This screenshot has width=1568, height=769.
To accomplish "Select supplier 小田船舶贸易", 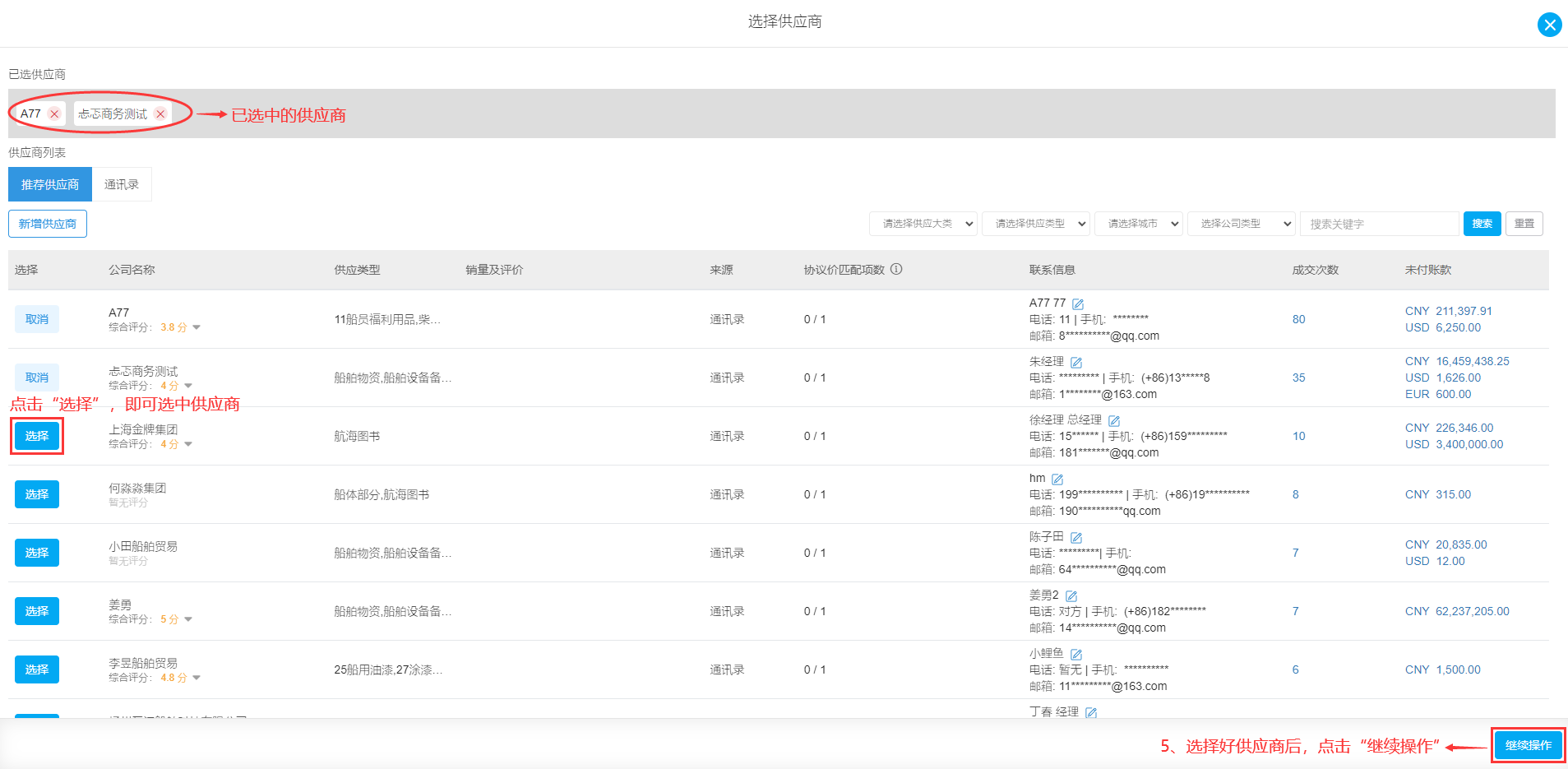I will (x=37, y=553).
